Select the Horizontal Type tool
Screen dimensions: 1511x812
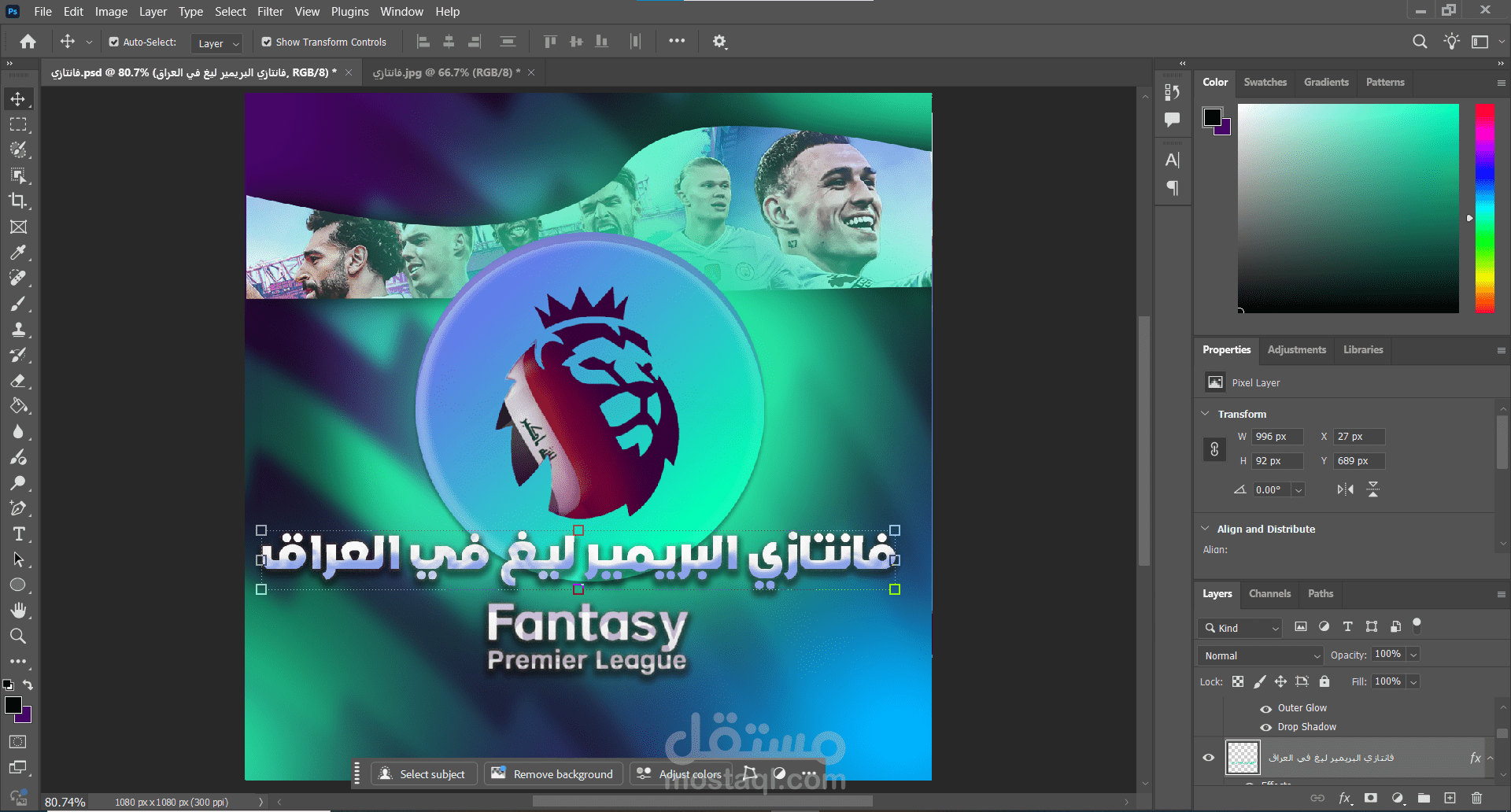18,534
